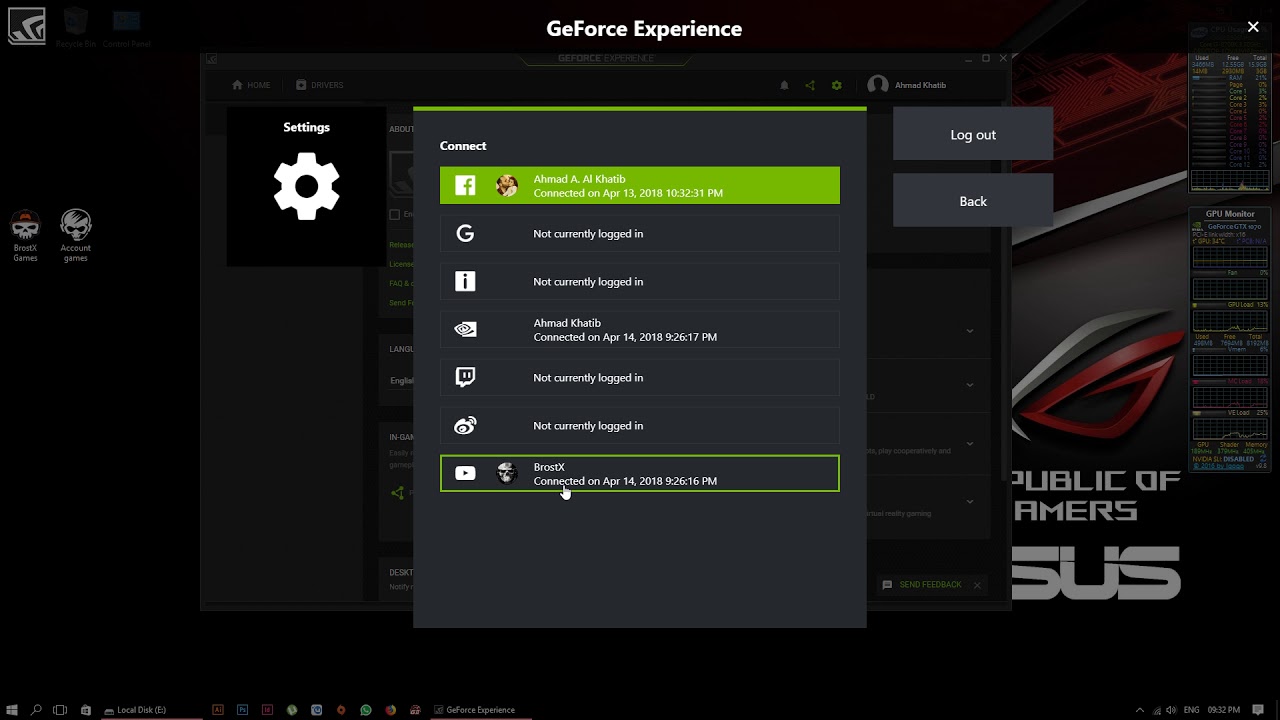
Task: Select the connected Facebook account row
Action: tap(640, 186)
